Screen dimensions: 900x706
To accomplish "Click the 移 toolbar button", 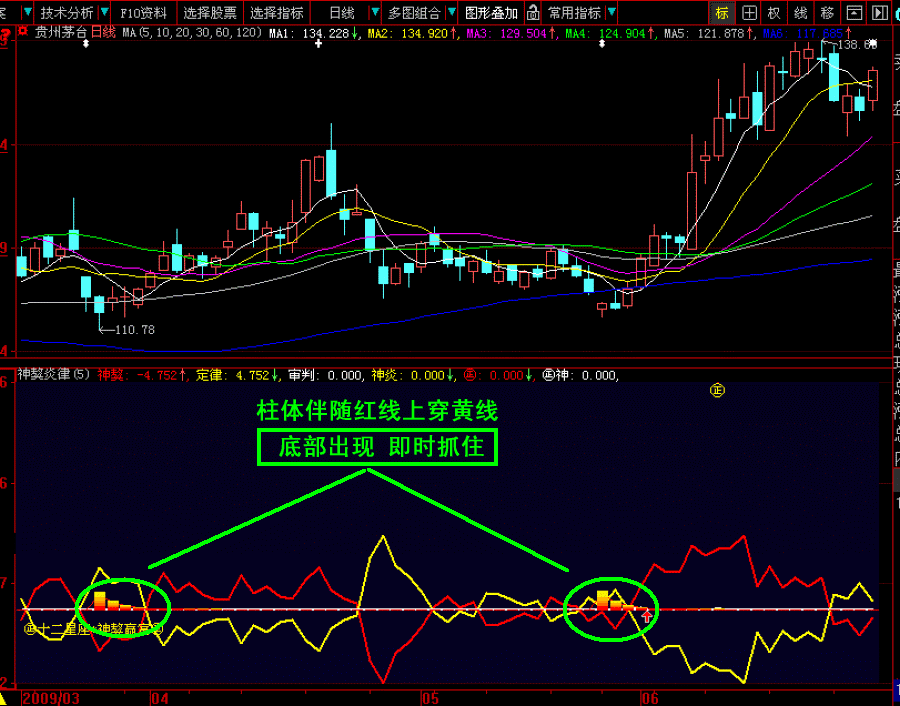I will [827, 13].
